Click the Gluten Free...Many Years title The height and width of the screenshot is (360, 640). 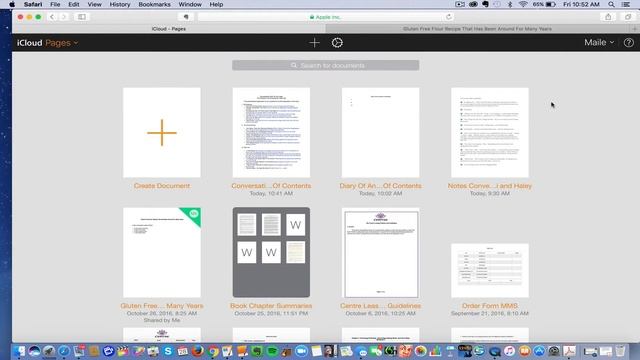pos(162,306)
